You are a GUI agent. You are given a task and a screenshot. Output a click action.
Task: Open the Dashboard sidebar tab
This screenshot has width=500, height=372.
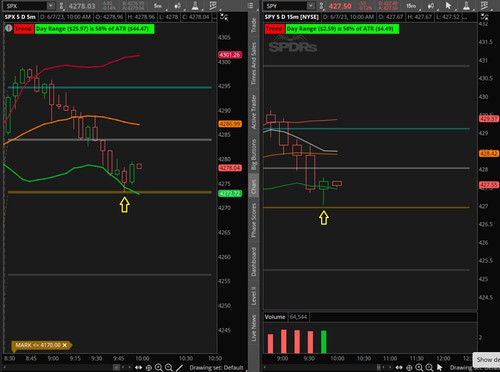pos(254,262)
